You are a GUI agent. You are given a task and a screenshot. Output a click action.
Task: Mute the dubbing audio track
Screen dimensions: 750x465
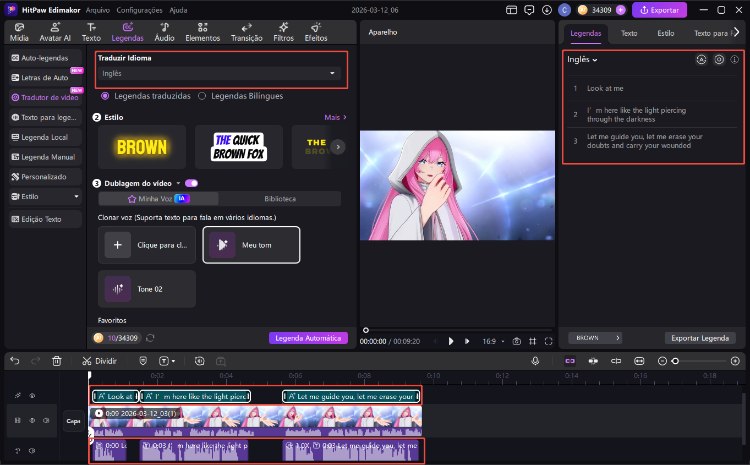(32, 451)
